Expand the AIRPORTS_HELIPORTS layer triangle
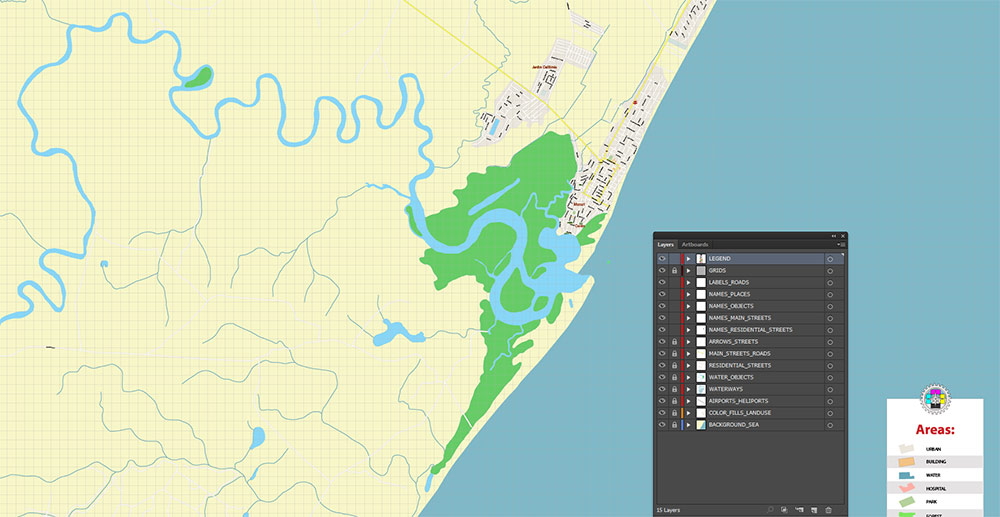Screen dimensions: 1000x517 (689, 401)
